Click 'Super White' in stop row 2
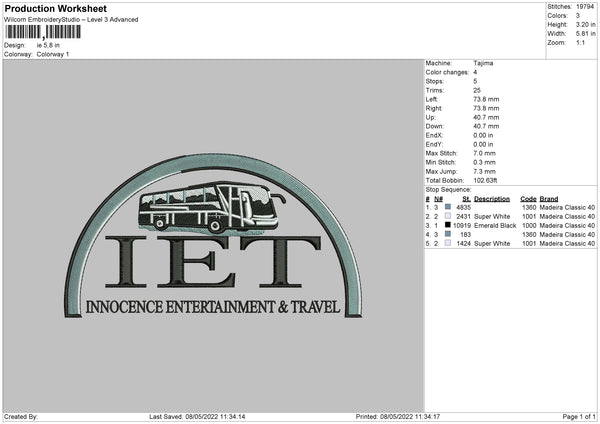Viewport: 600px width, 424px height. coord(492,216)
